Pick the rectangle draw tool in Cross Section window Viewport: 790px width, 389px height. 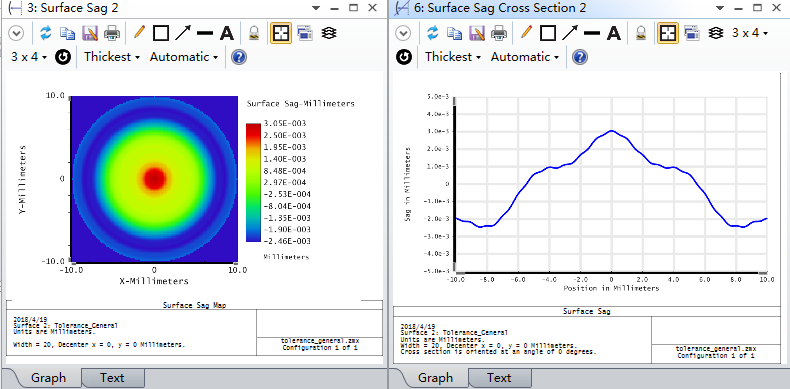[x=548, y=33]
